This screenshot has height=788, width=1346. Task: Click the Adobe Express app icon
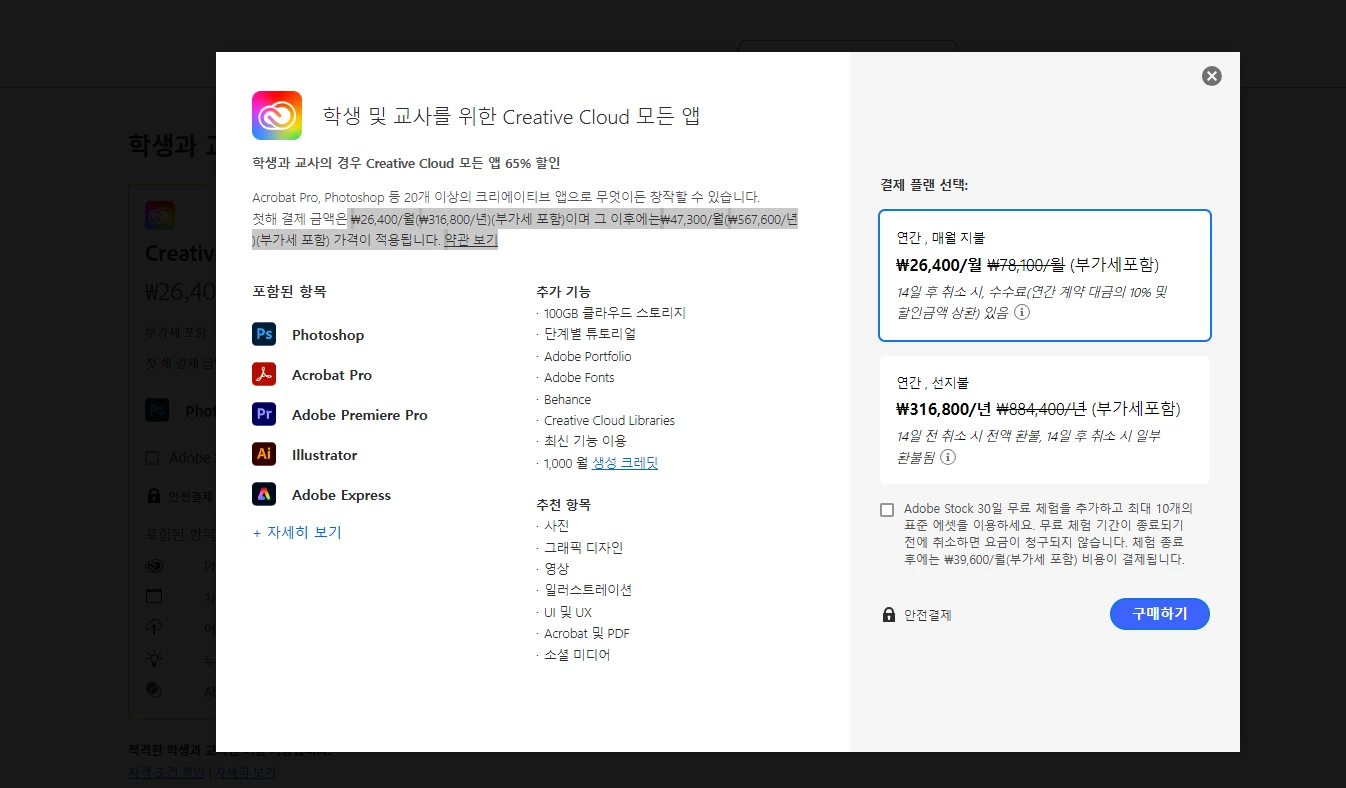264,494
